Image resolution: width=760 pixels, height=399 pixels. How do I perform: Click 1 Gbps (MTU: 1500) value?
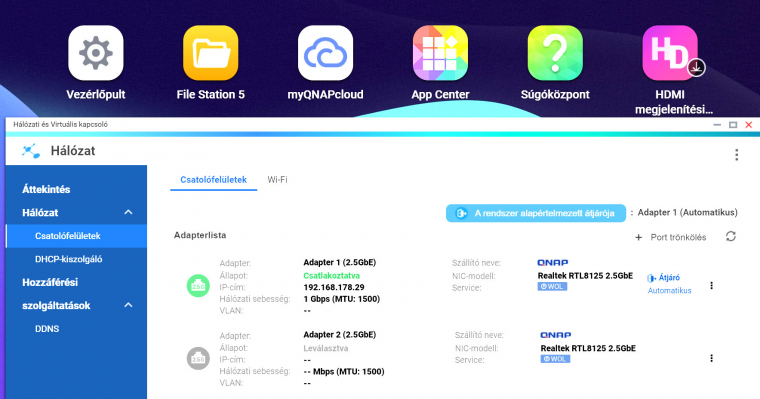coord(342,299)
